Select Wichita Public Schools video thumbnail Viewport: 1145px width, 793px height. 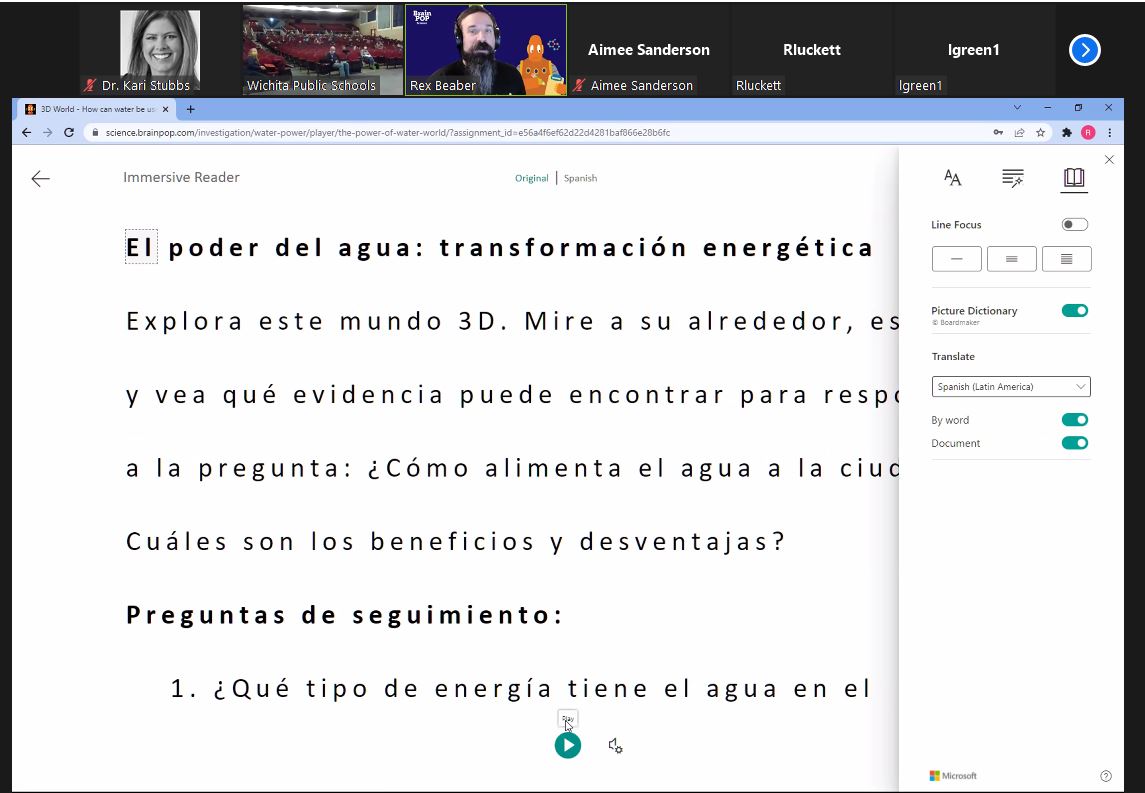click(322, 50)
